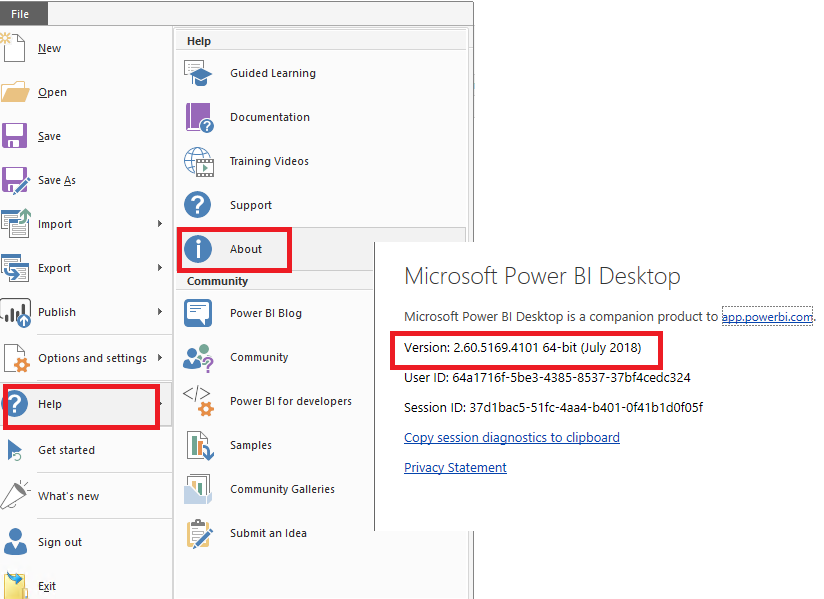Expand the Import submenu arrow

point(160,224)
